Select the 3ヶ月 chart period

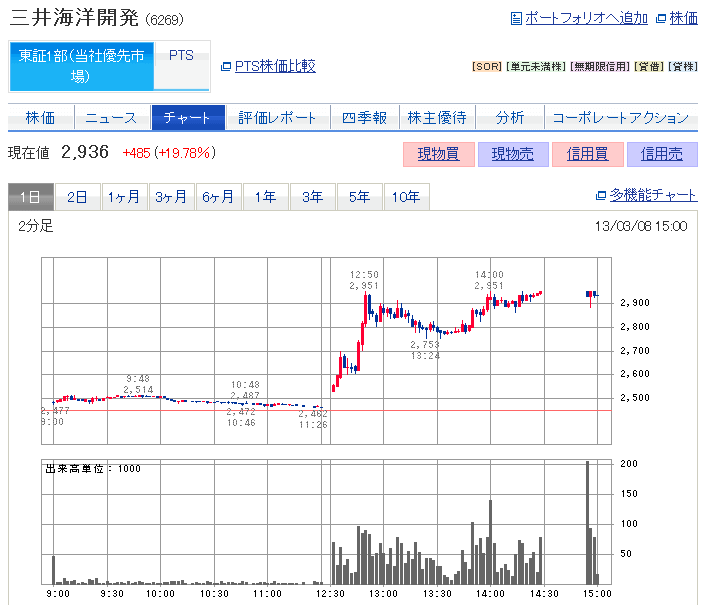click(x=171, y=197)
